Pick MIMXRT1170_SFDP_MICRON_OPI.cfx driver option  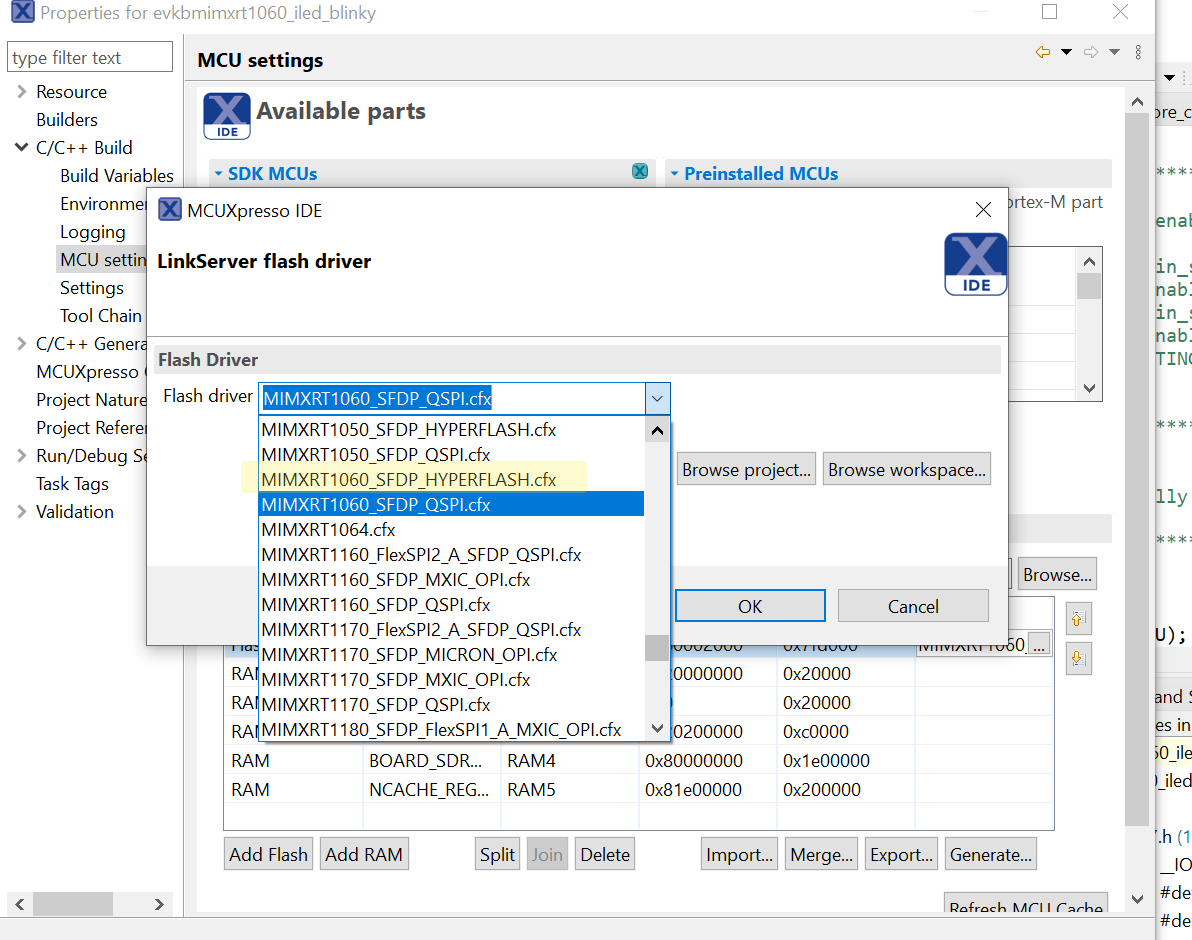pos(409,655)
